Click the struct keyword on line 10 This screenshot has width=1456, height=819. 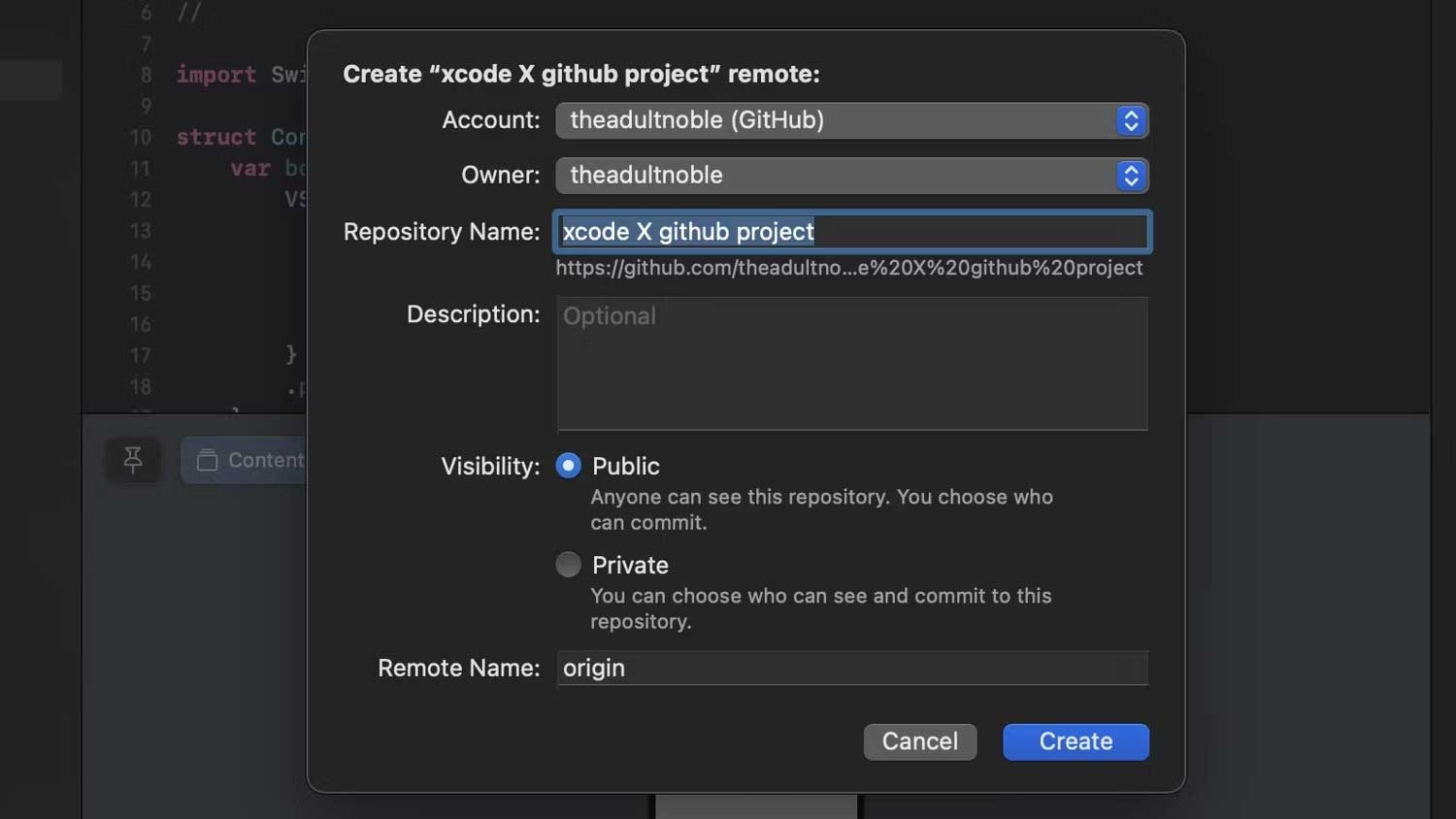216,137
